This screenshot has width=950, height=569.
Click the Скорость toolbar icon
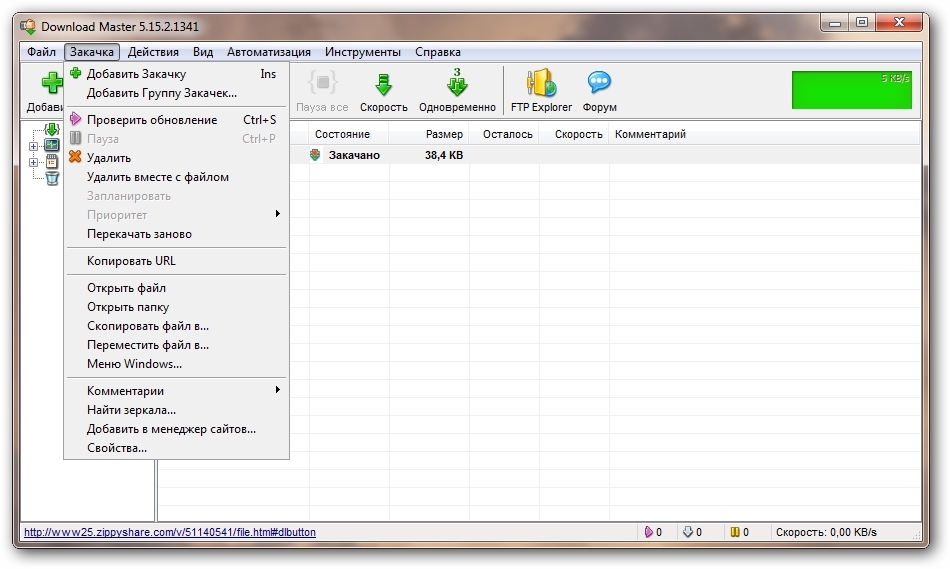383,90
